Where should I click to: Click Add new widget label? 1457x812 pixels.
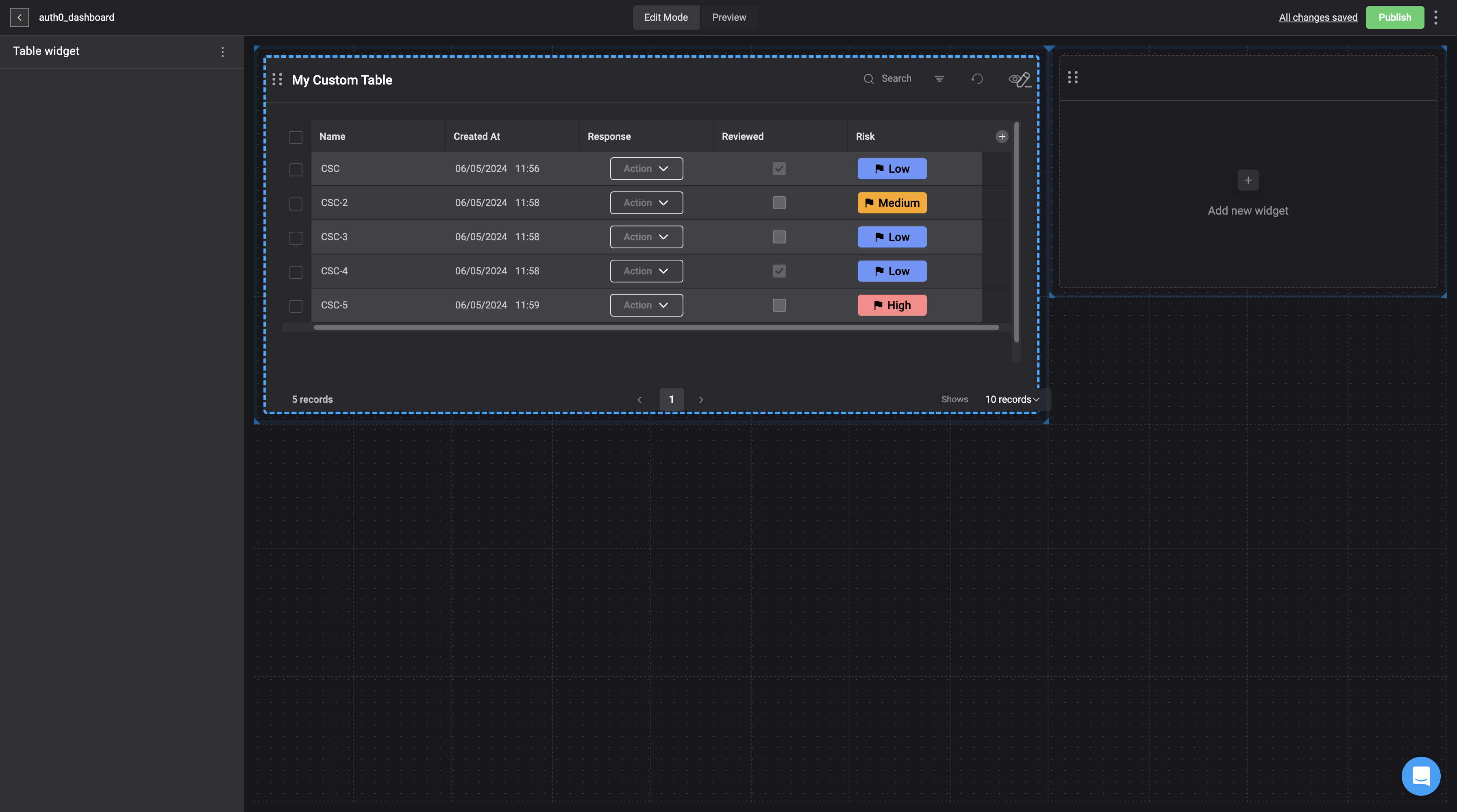(1248, 211)
